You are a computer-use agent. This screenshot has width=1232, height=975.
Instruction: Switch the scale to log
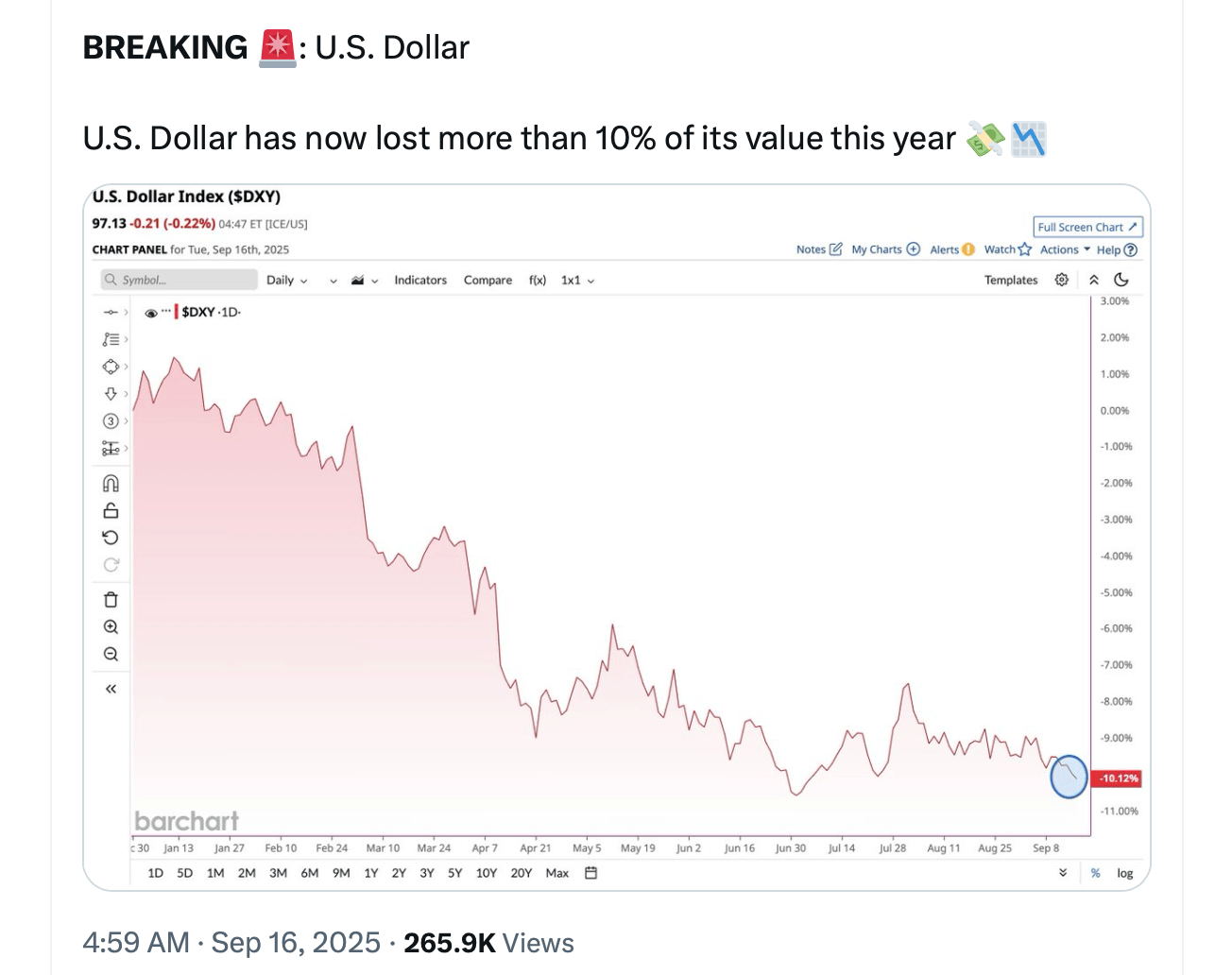pos(1125,873)
